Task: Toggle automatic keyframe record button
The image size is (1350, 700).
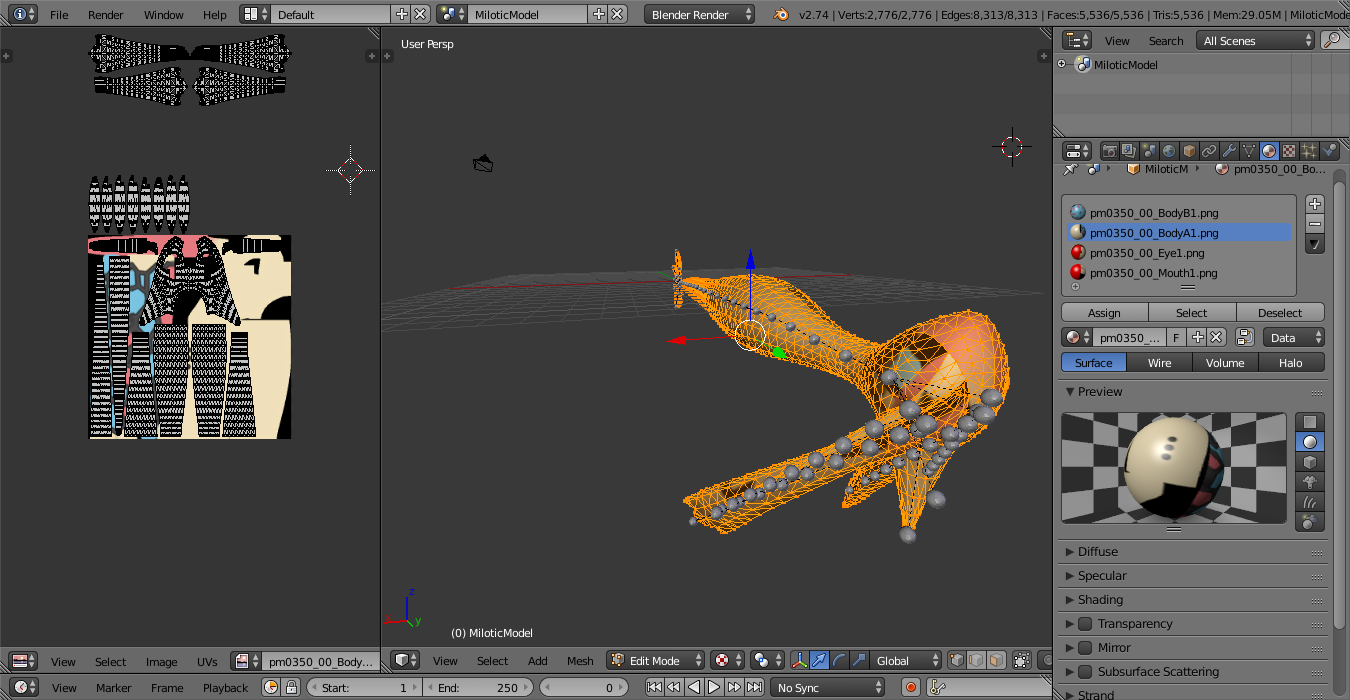Action: (911, 687)
